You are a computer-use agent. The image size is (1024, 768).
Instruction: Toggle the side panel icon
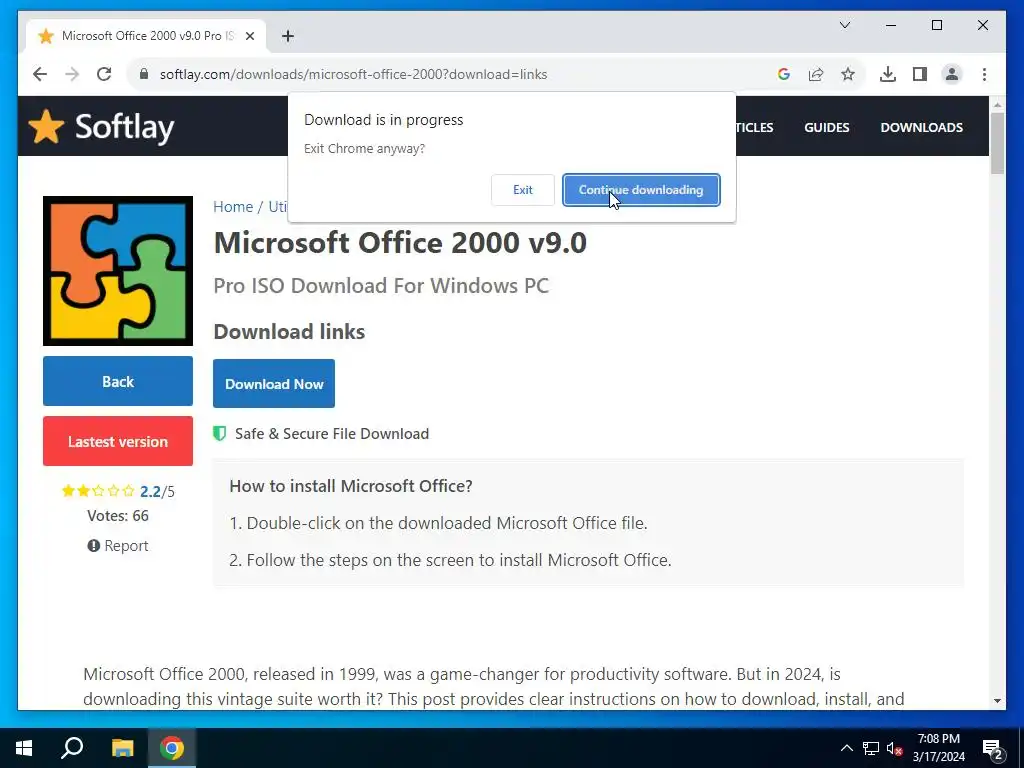(920, 74)
